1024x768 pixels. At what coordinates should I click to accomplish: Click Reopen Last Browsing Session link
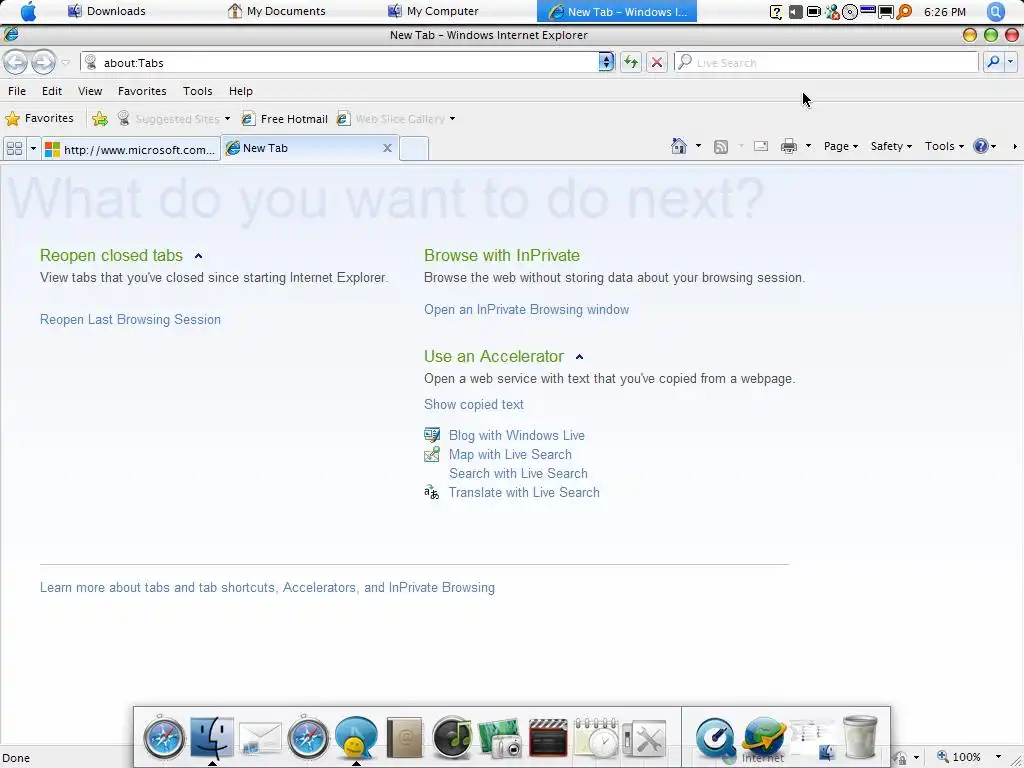pos(130,319)
